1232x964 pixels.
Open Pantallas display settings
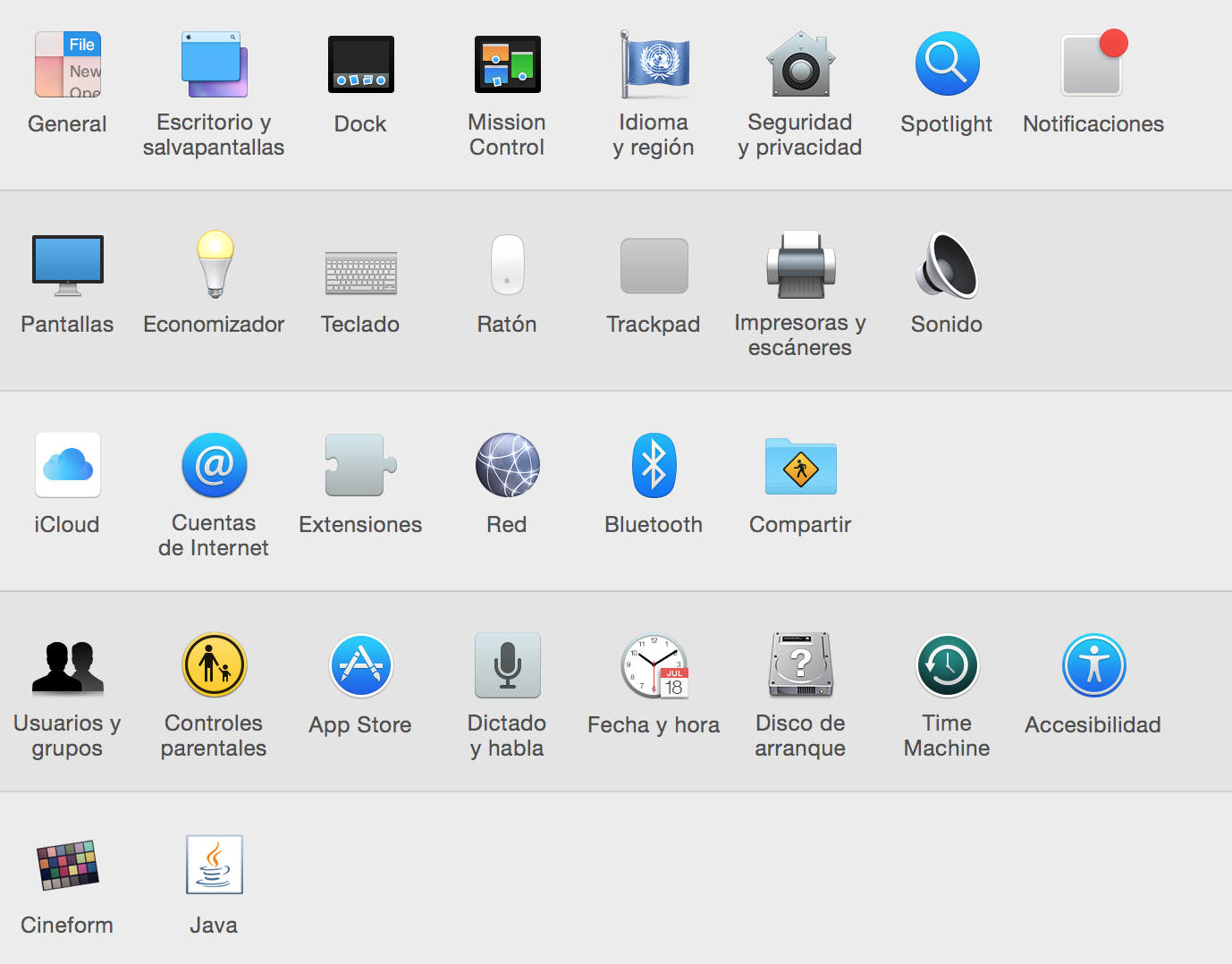[68, 265]
